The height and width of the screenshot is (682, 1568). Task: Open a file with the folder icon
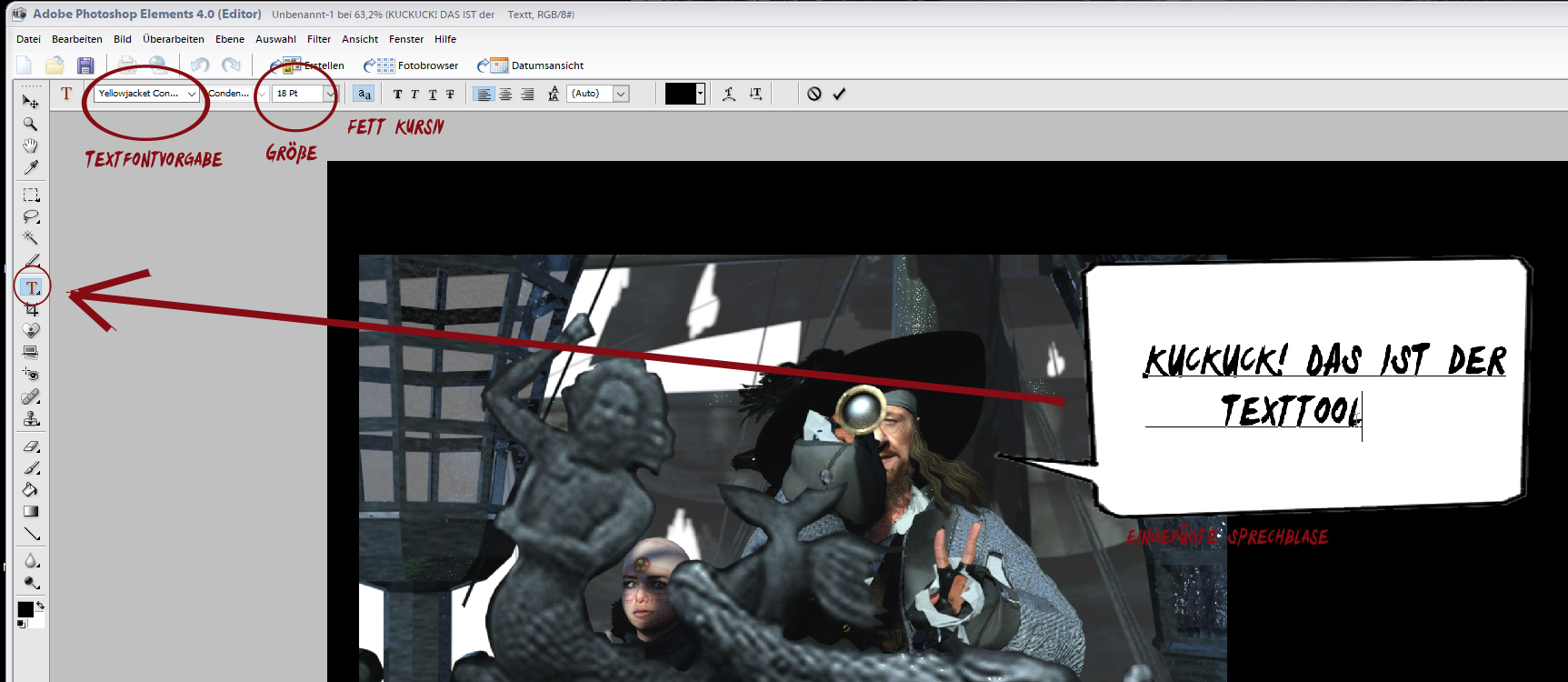click(55, 65)
